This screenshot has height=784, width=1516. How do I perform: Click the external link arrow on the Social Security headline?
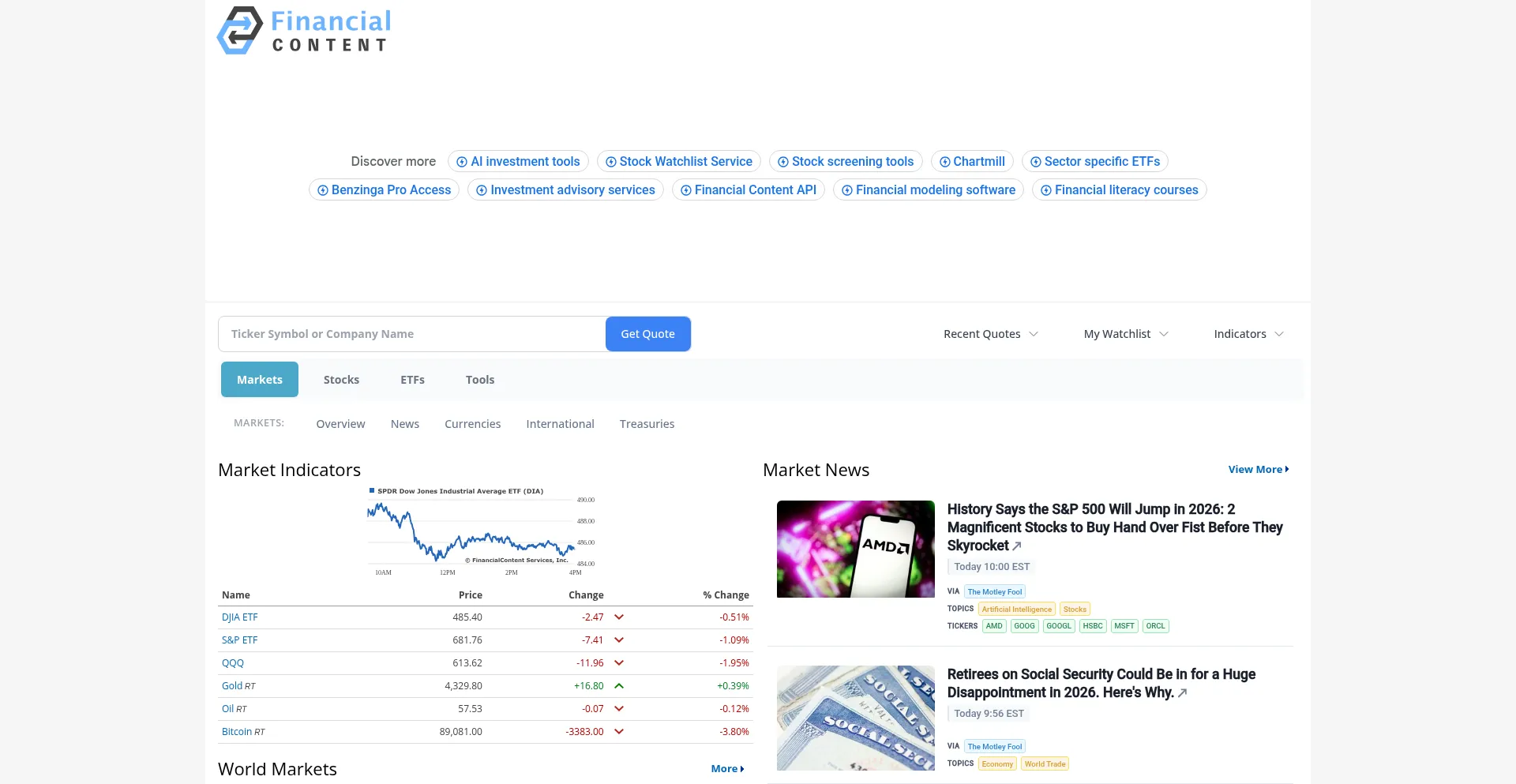(x=1182, y=693)
